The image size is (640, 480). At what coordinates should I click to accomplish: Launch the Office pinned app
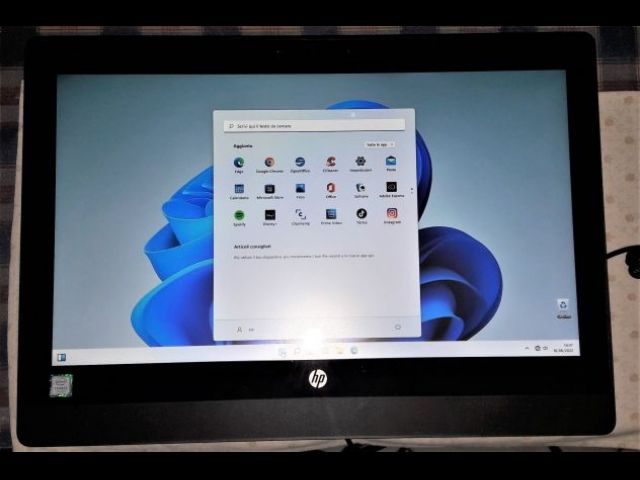pyautogui.click(x=331, y=191)
